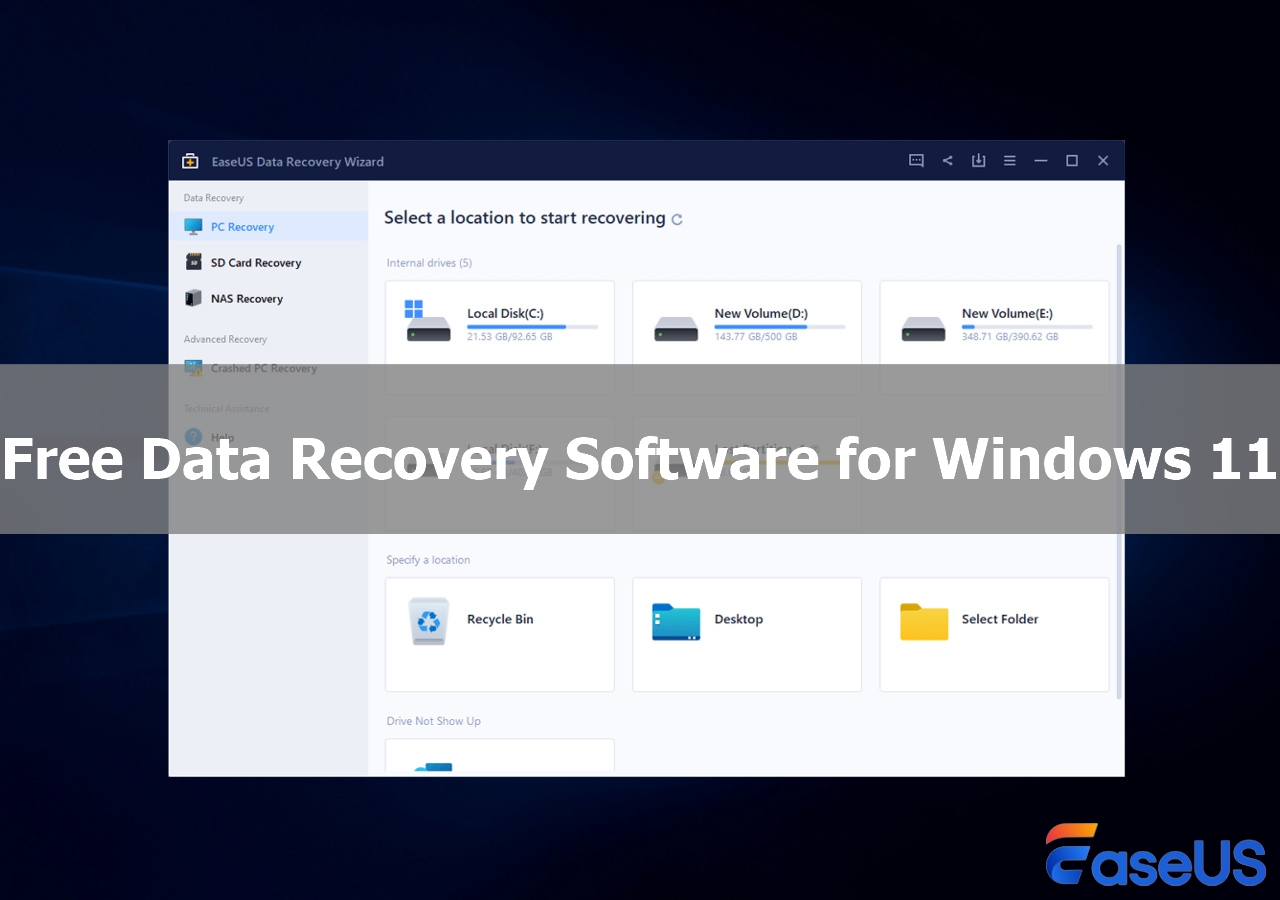Click the New Volume(D:) drive icon

(x=676, y=328)
